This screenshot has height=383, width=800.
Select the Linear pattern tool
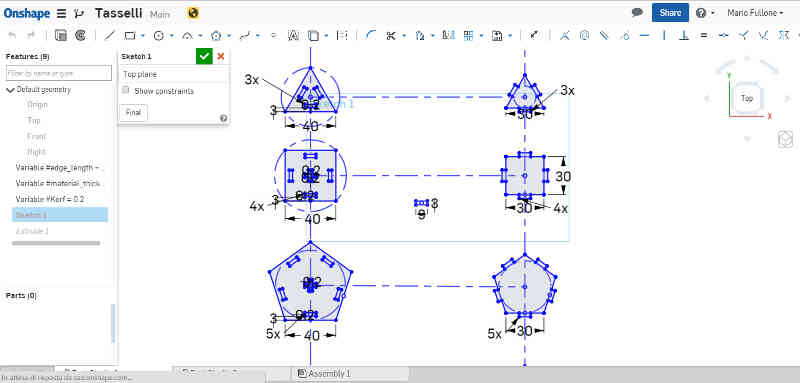point(469,35)
